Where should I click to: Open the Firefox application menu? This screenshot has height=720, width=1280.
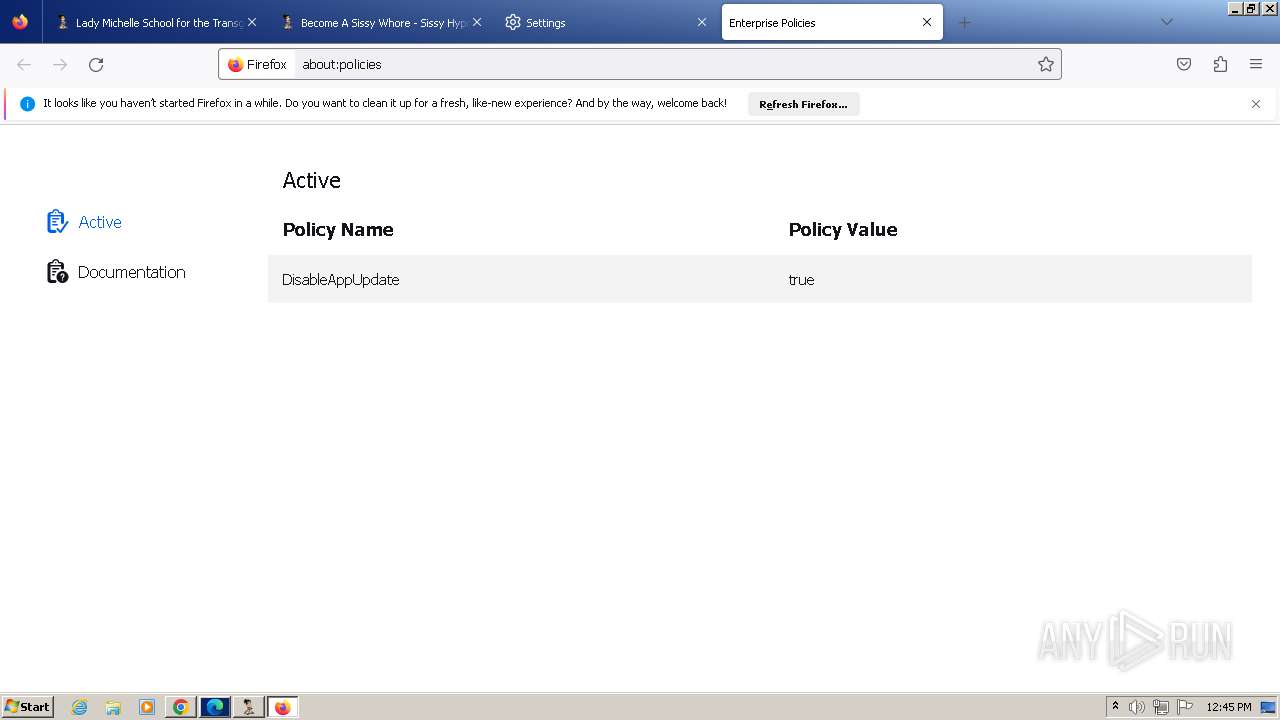pyautogui.click(x=1256, y=64)
